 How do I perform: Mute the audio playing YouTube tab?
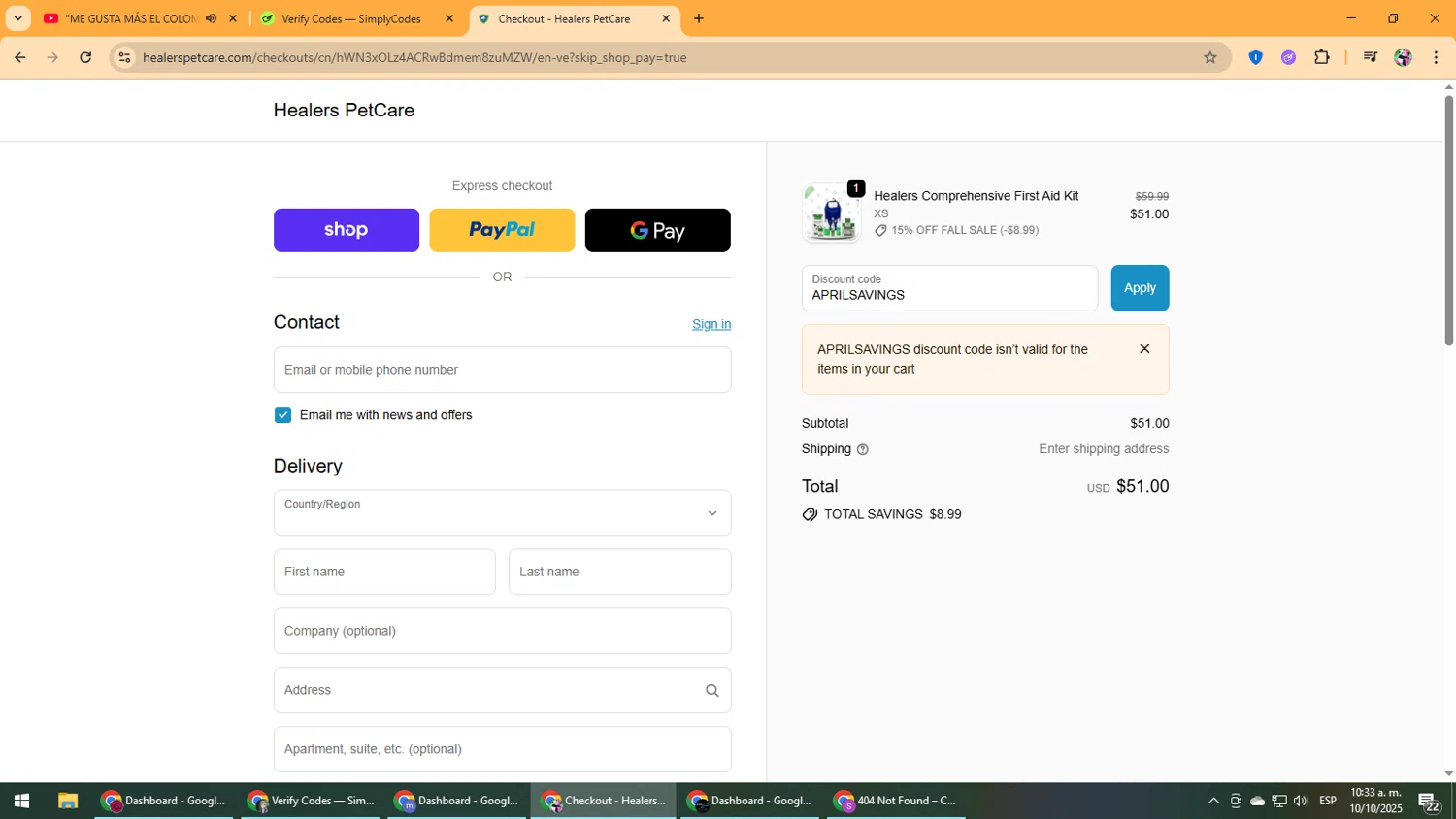tap(211, 18)
